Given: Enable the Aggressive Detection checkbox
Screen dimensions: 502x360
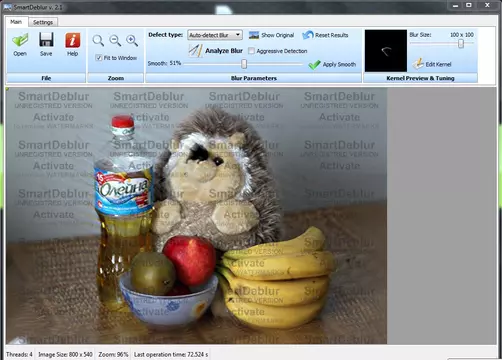Looking at the screenshot, I should 252,51.
